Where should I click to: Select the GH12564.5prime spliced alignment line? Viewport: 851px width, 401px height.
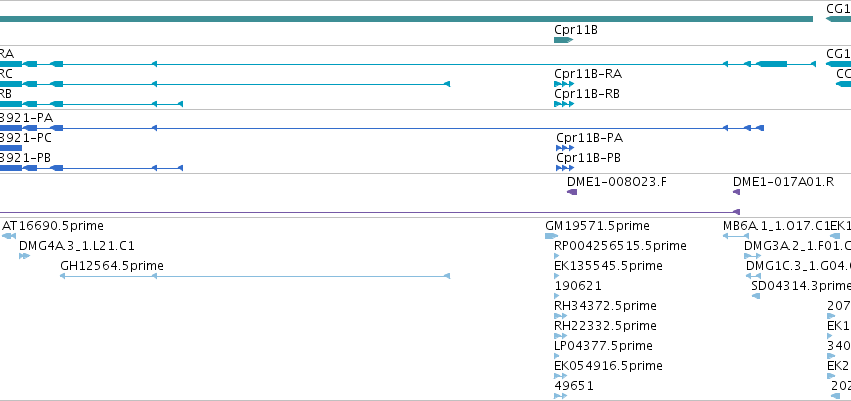[x=255, y=276]
